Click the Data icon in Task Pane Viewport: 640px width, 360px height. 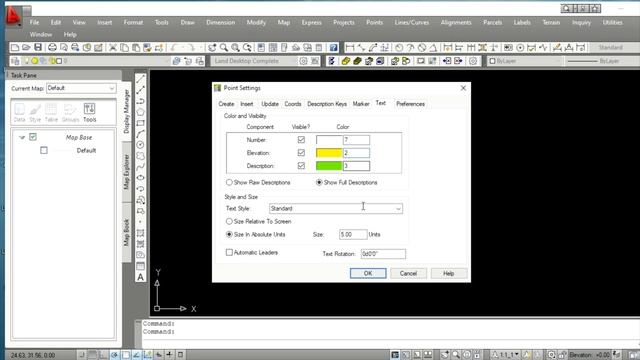[19, 113]
